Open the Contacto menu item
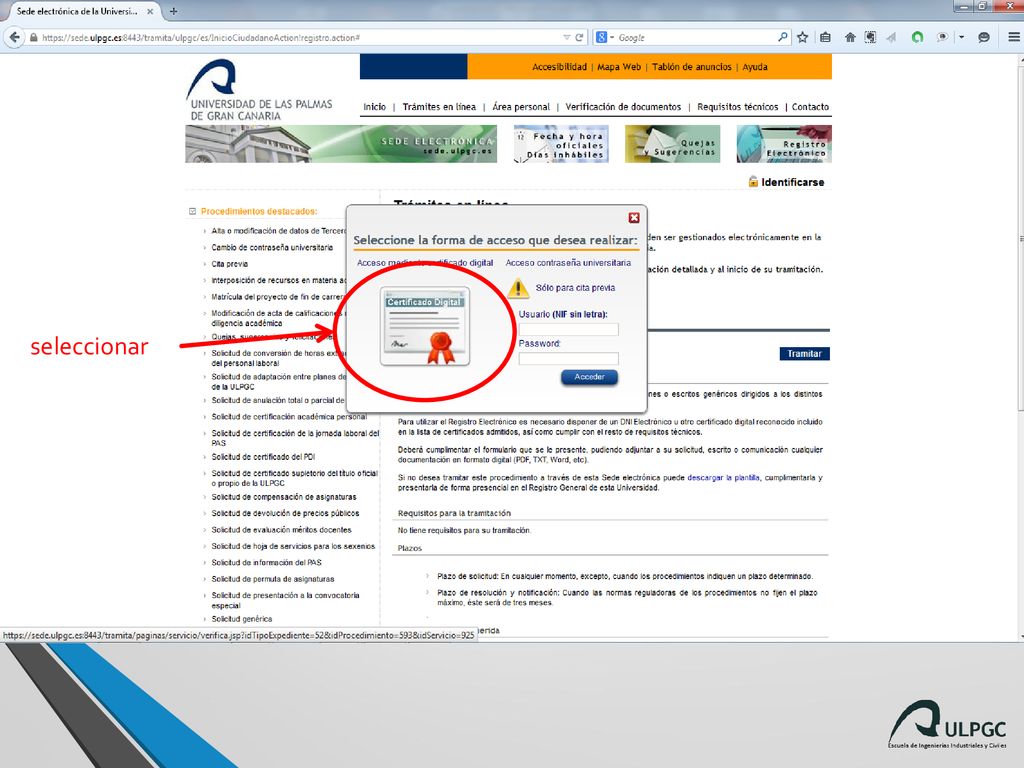 [x=810, y=106]
